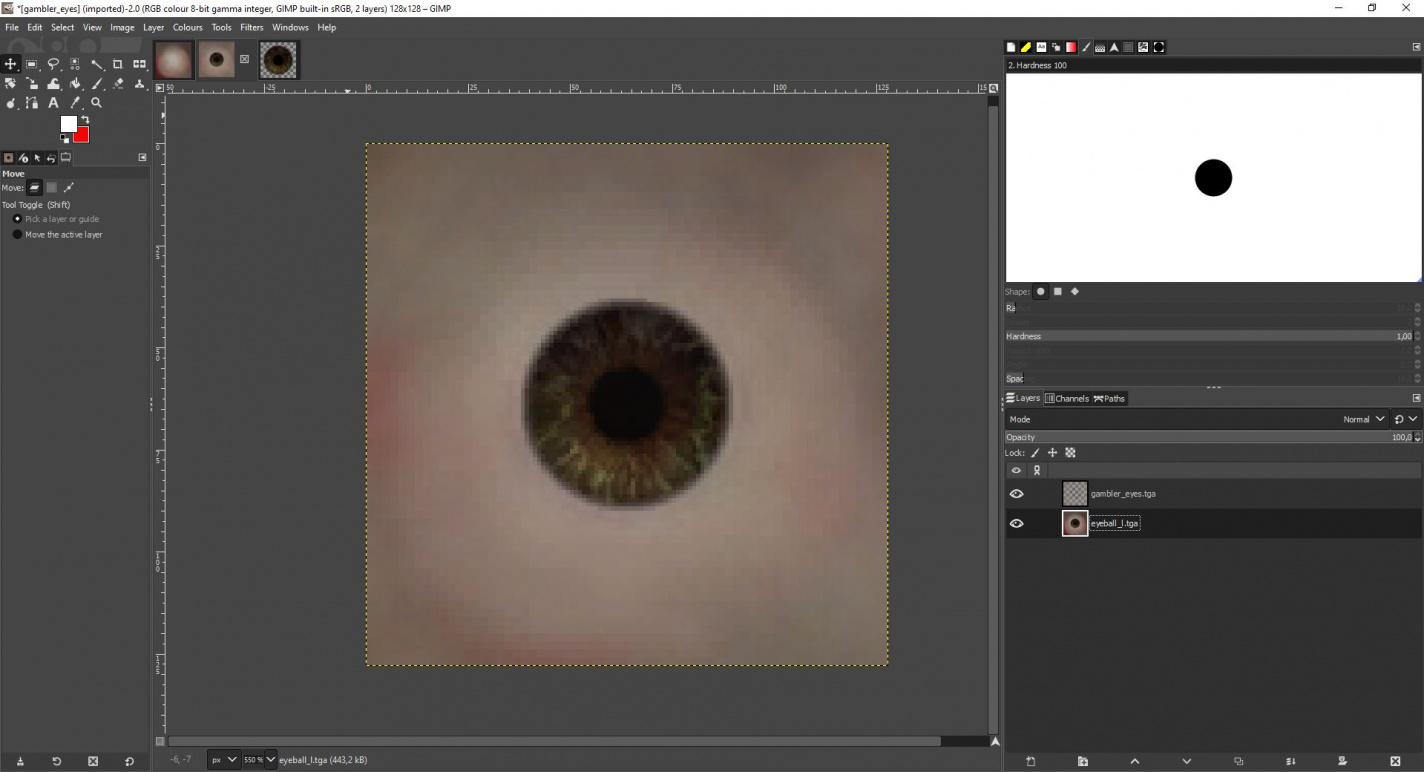Pick the Text tool
Screen dimensions: 1424x772
point(54,103)
